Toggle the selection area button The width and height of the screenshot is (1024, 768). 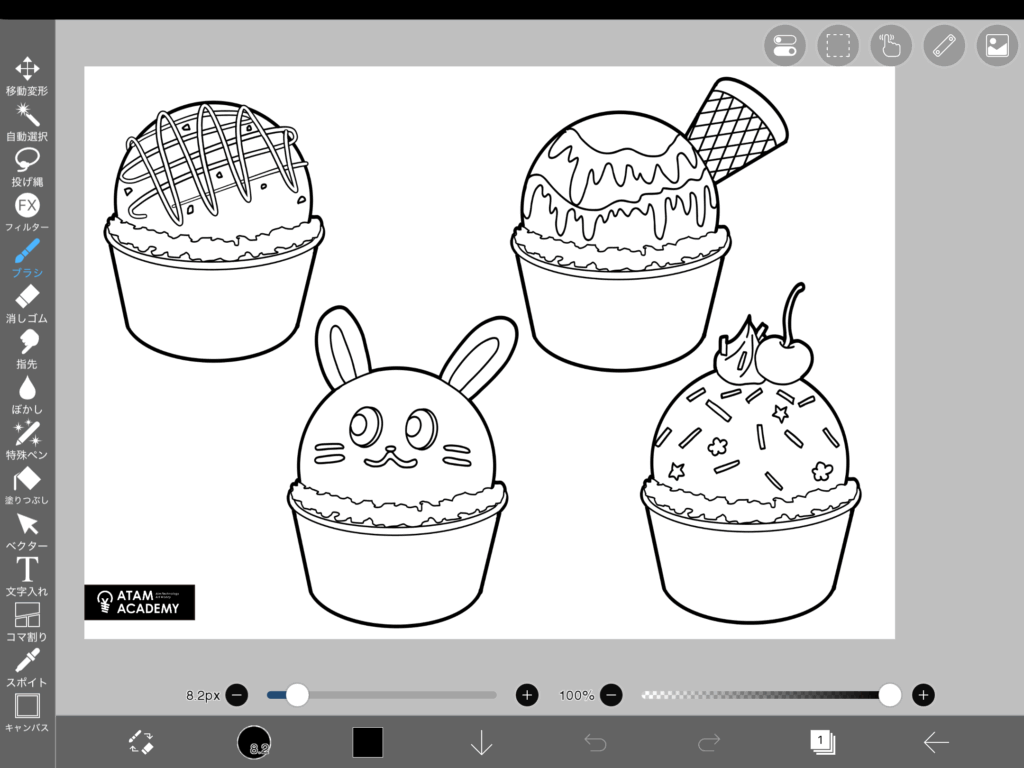point(838,46)
